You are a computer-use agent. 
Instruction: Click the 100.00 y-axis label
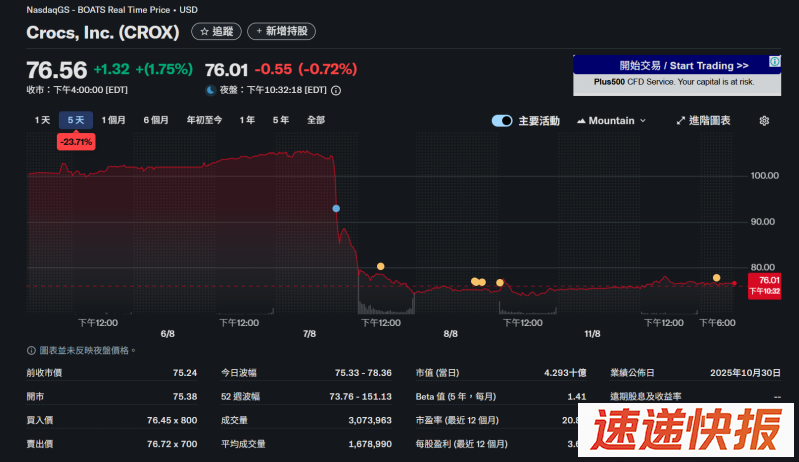[x=764, y=176]
